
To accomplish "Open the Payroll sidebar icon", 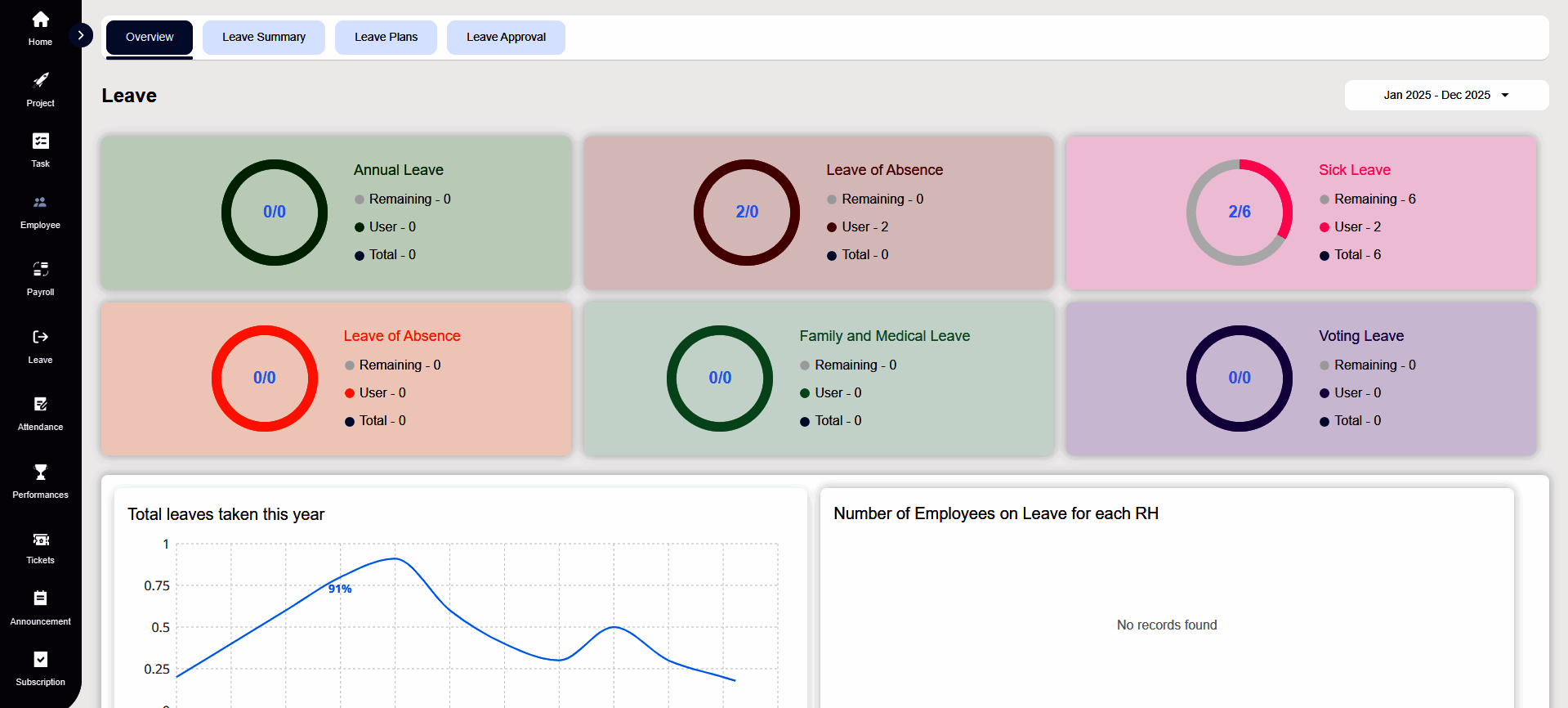I will [x=40, y=269].
